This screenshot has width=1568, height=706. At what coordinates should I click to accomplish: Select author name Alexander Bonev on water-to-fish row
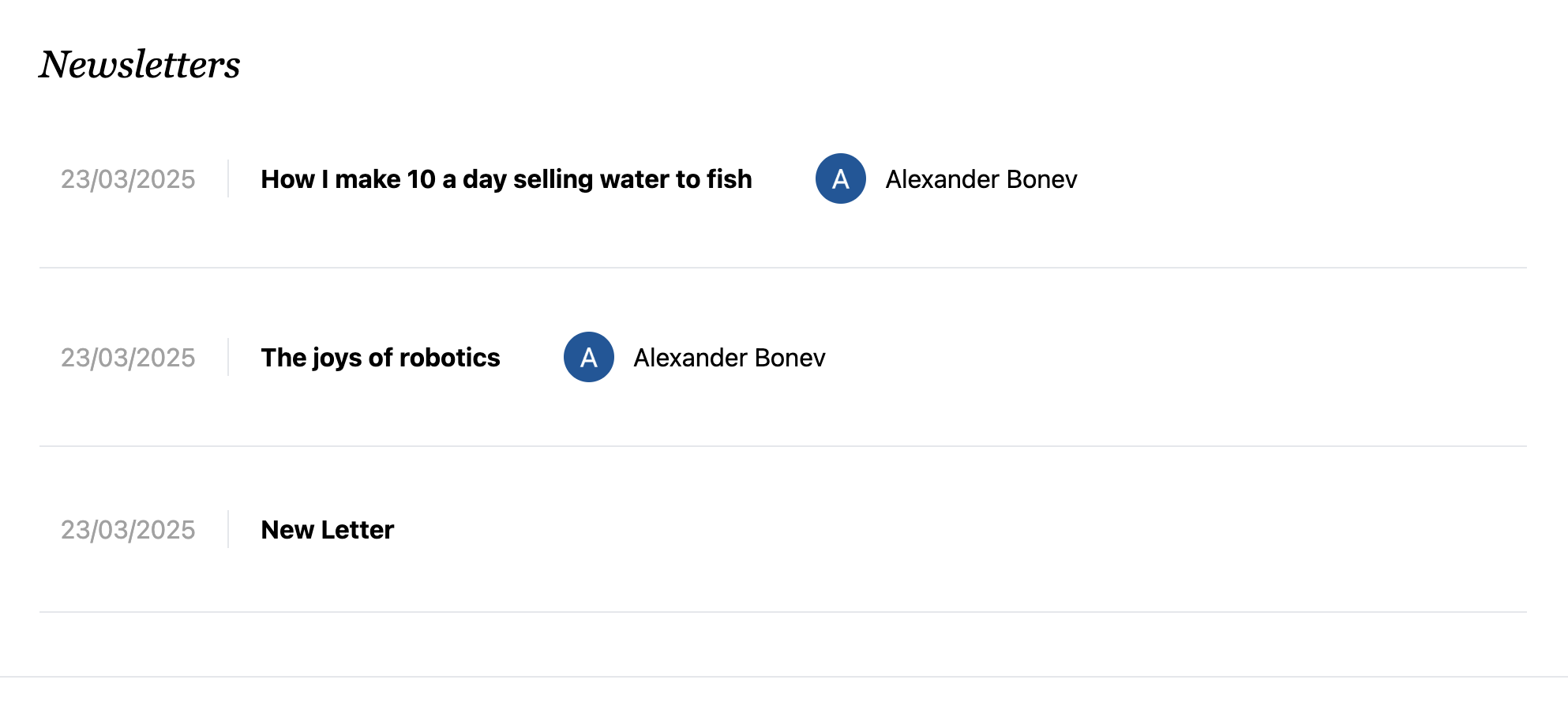click(x=981, y=179)
